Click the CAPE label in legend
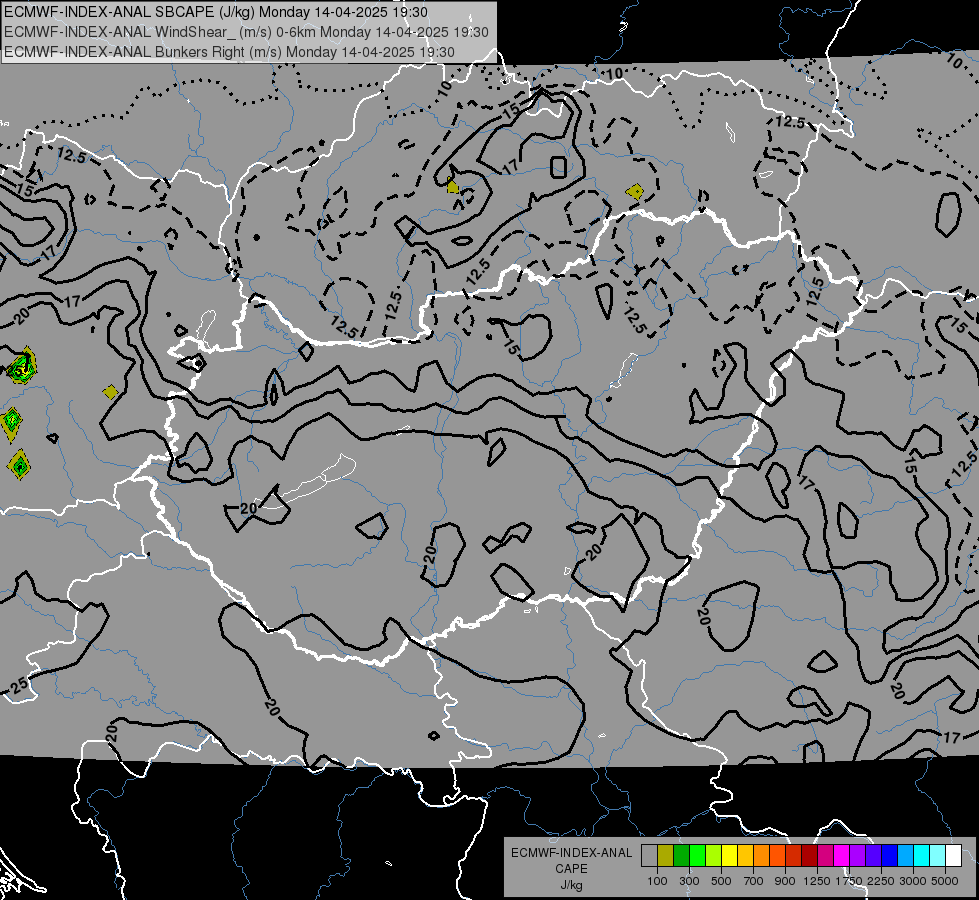 pos(571,869)
